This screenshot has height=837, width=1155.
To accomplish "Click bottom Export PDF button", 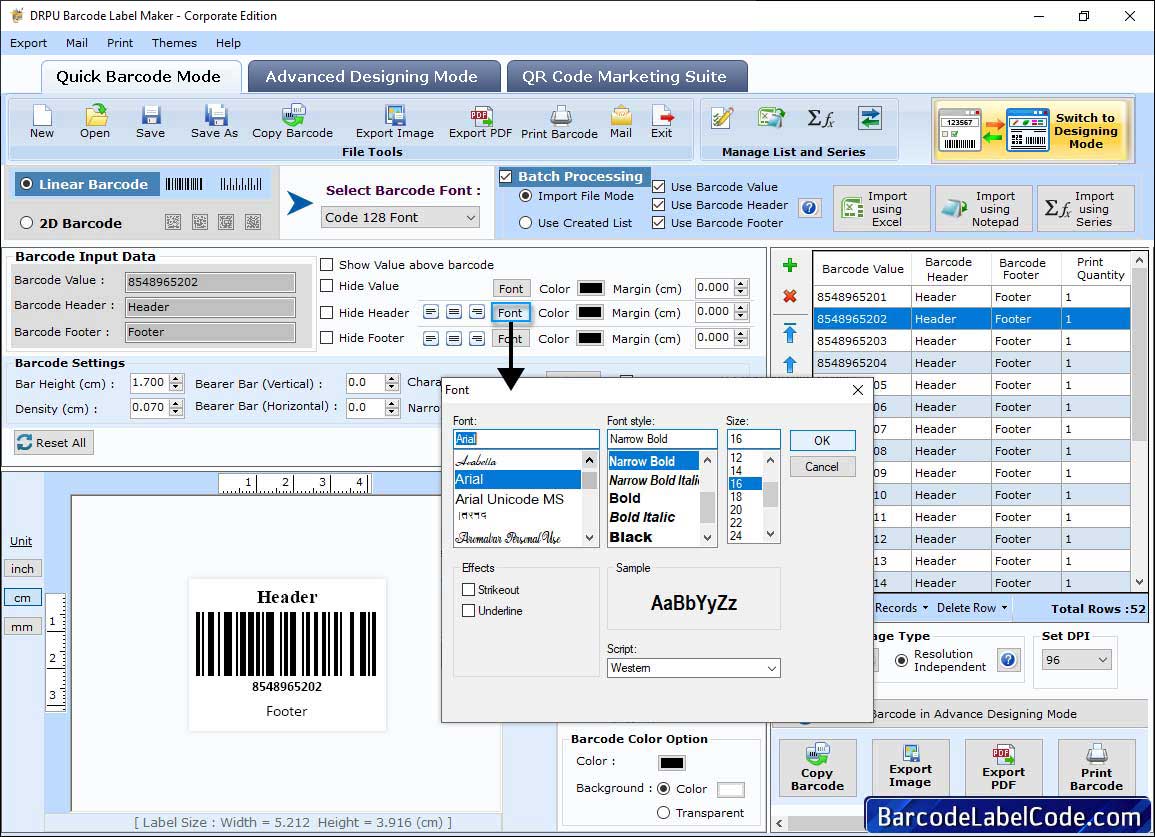I will point(1003,768).
